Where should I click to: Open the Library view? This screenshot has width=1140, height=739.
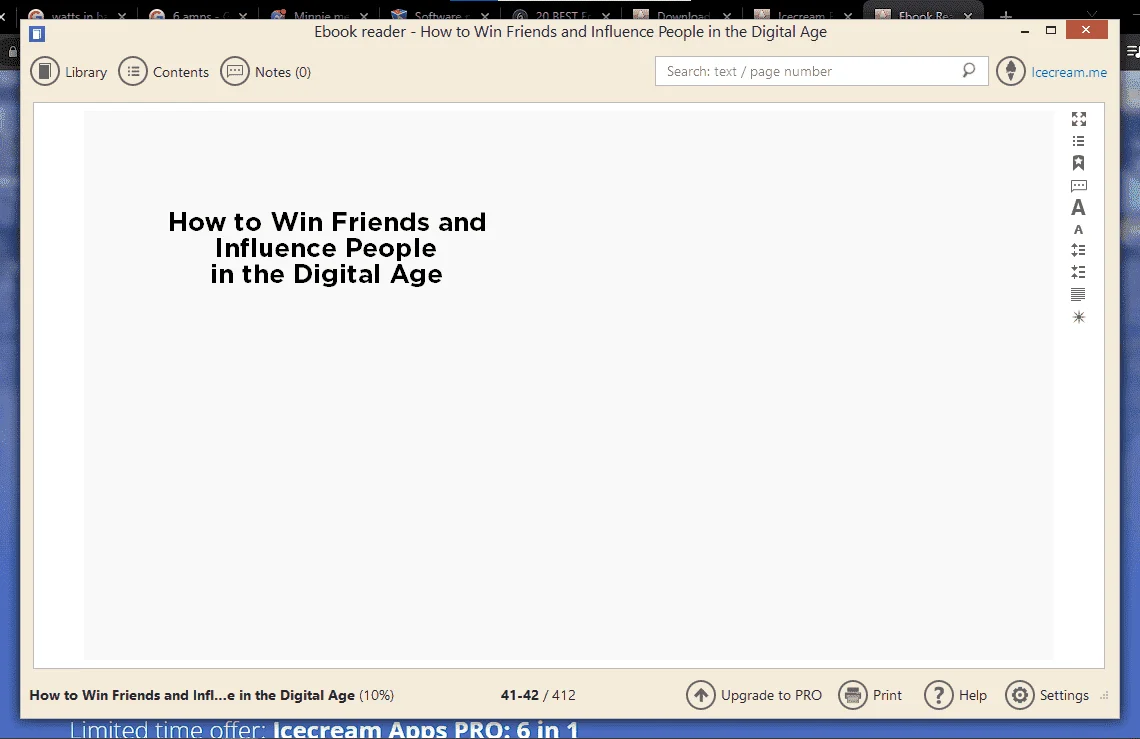pos(68,72)
